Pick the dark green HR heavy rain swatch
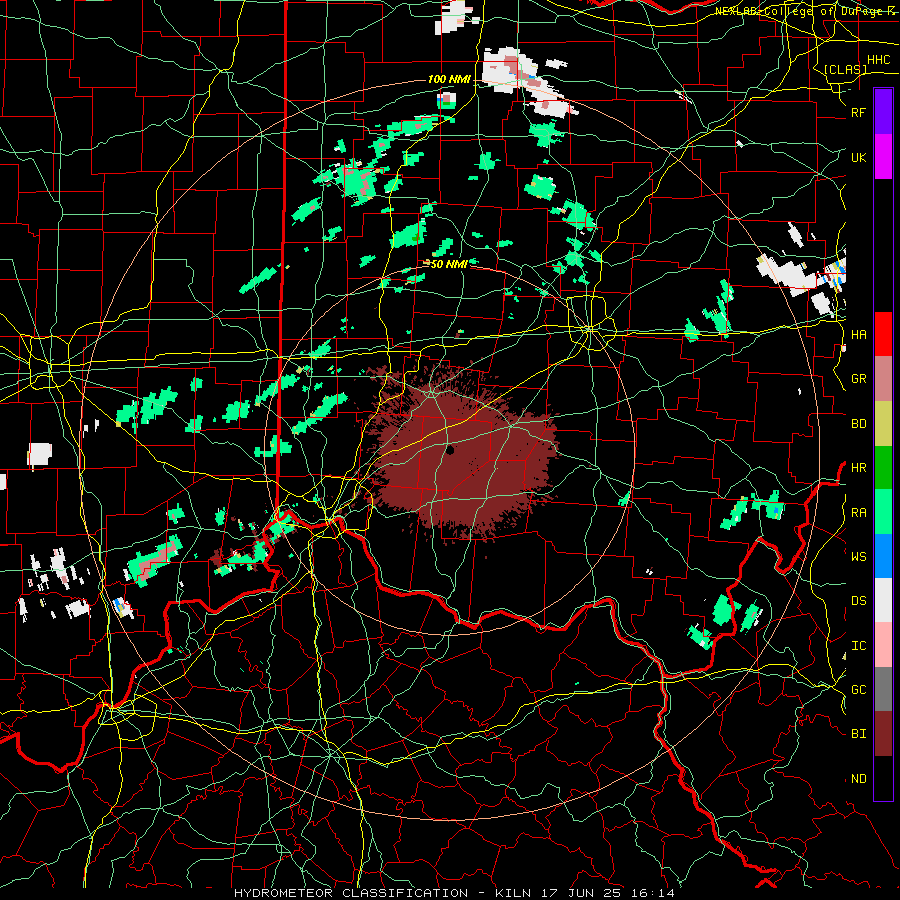This screenshot has height=900, width=900. coord(883,467)
